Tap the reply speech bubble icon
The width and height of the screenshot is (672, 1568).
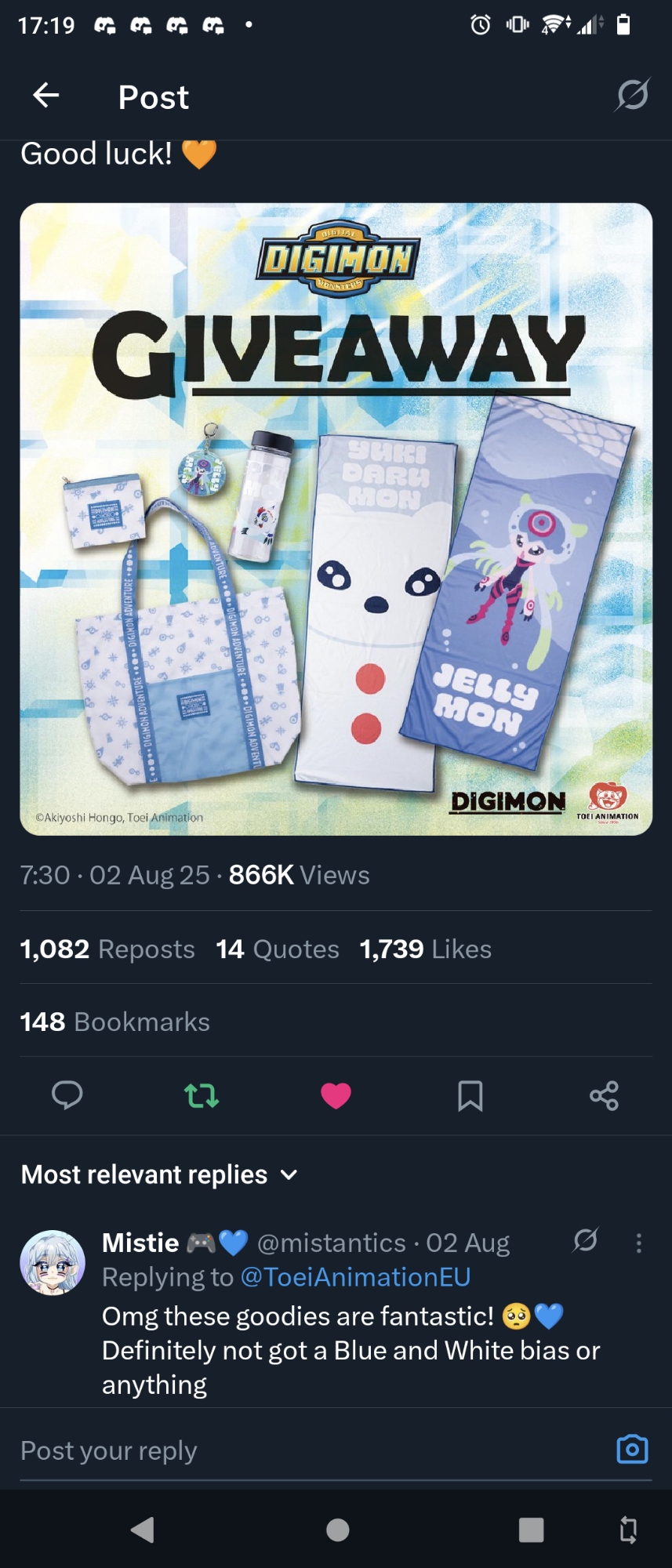(x=67, y=1094)
